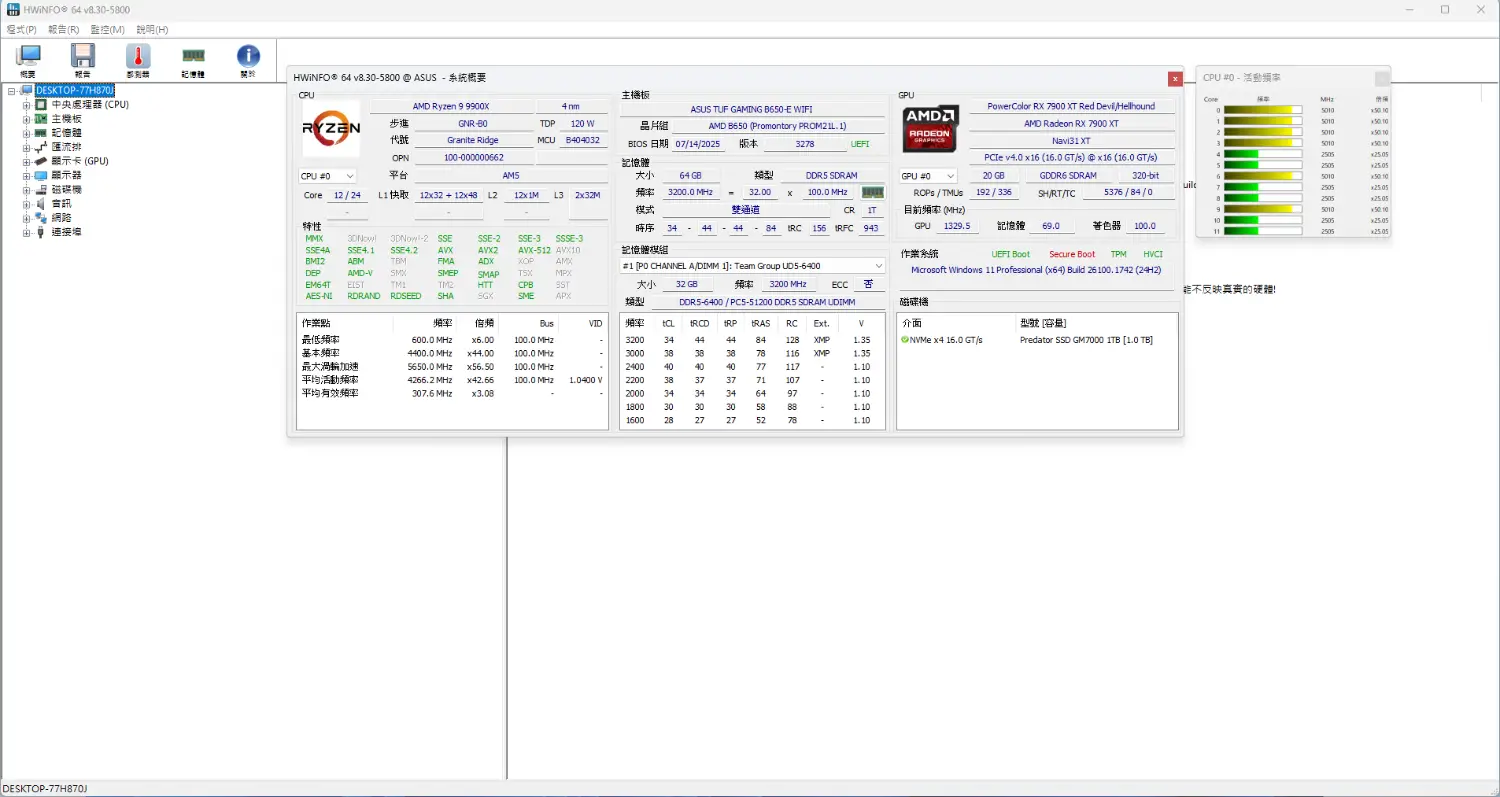Select the 磁碟機 tree item
Image resolution: width=1500 pixels, height=797 pixels.
click(66, 189)
